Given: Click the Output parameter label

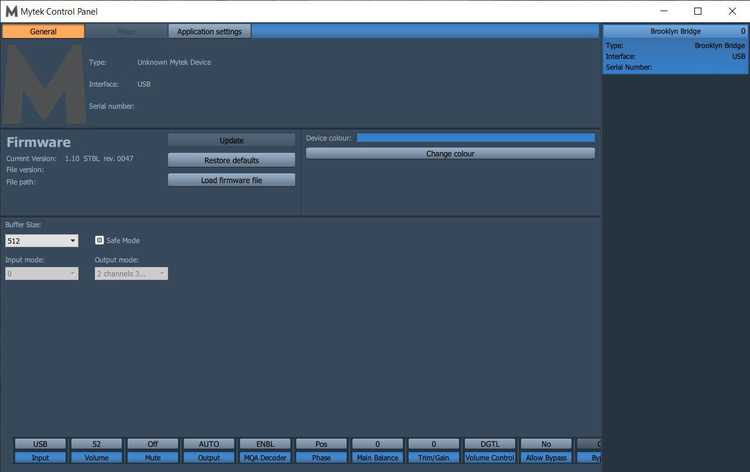Looking at the screenshot, I should pos(209,458).
